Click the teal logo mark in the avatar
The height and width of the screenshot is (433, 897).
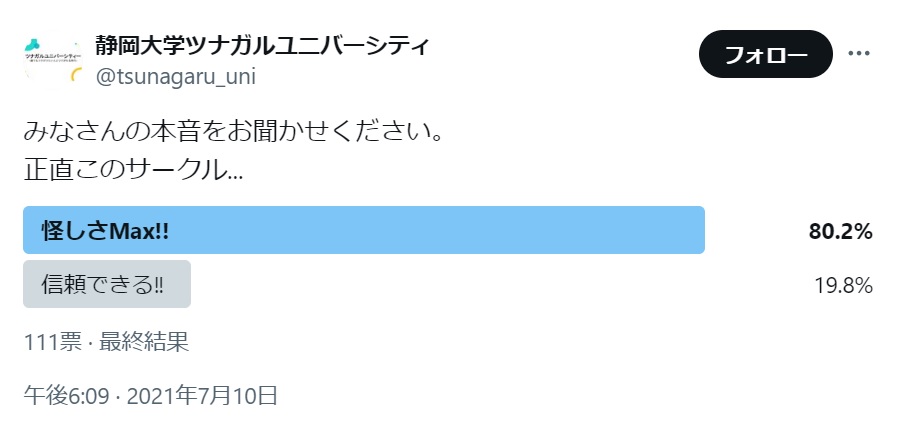(x=33, y=45)
